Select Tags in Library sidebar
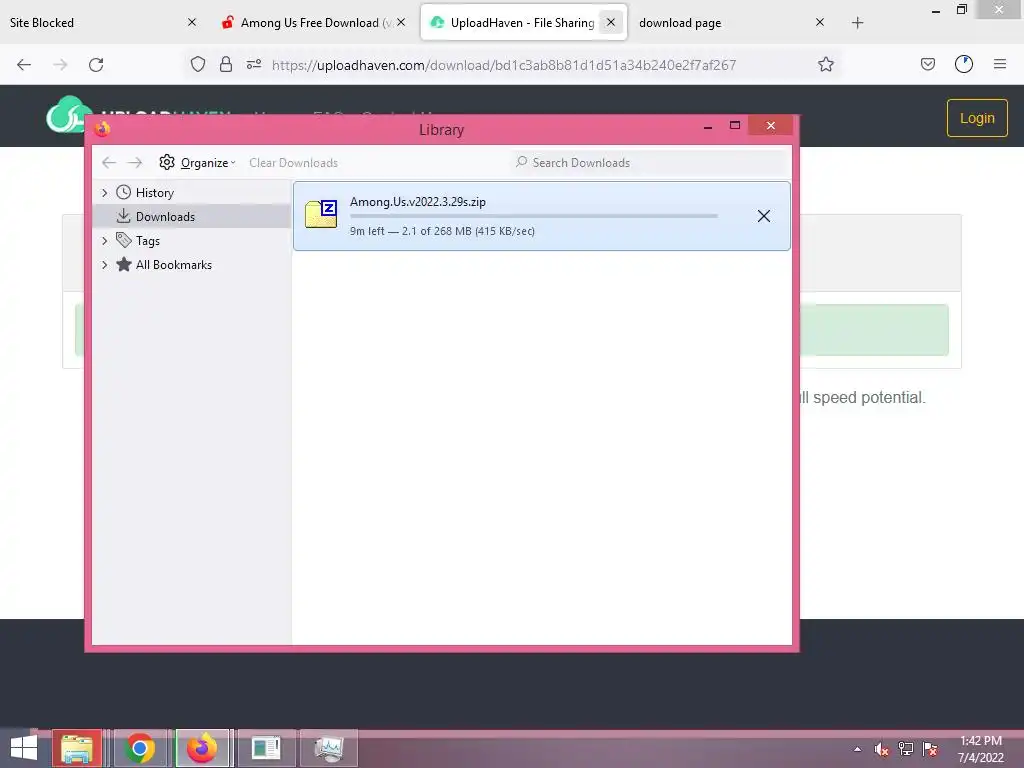Image resolution: width=1024 pixels, height=768 pixels. click(x=148, y=241)
